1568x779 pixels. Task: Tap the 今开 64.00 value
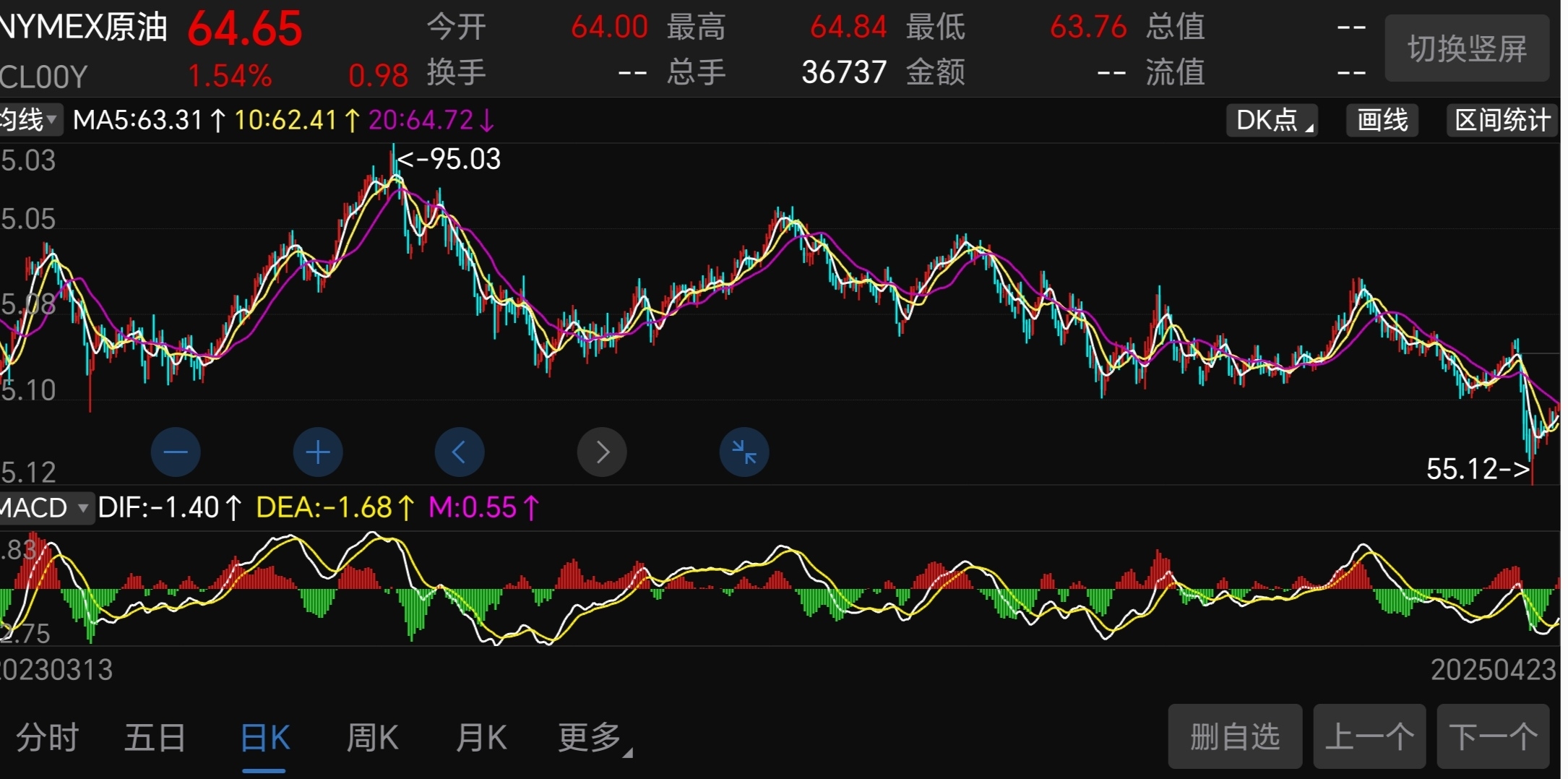coord(609,27)
